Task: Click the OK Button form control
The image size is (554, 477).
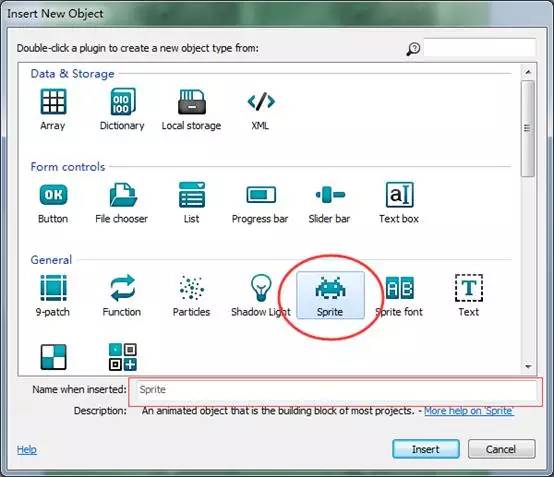Action: point(53,195)
